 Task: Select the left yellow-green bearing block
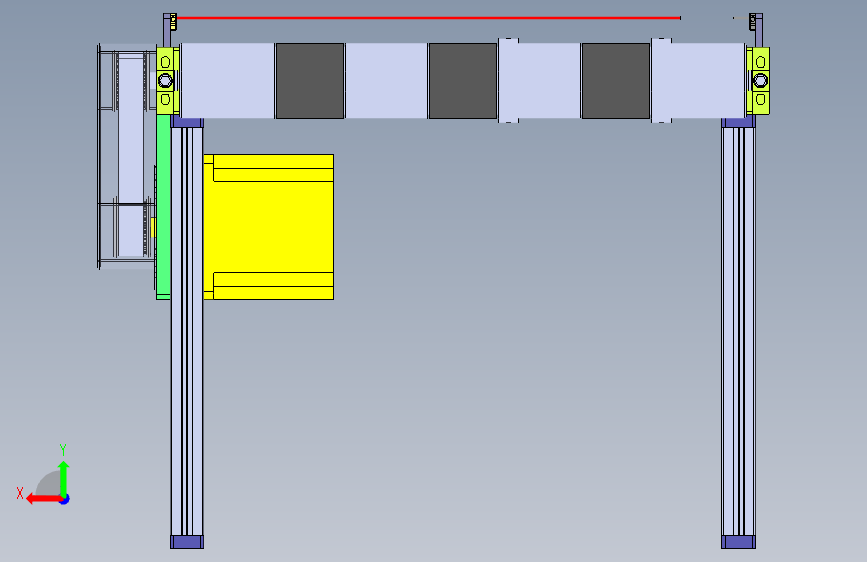(x=167, y=81)
